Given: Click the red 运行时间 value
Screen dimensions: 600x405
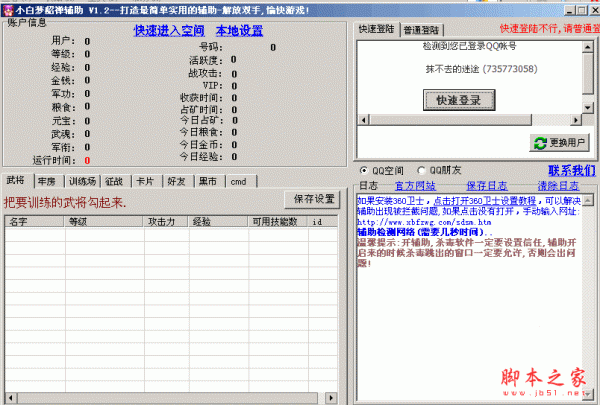Looking at the screenshot, I should (x=87, y=160).
